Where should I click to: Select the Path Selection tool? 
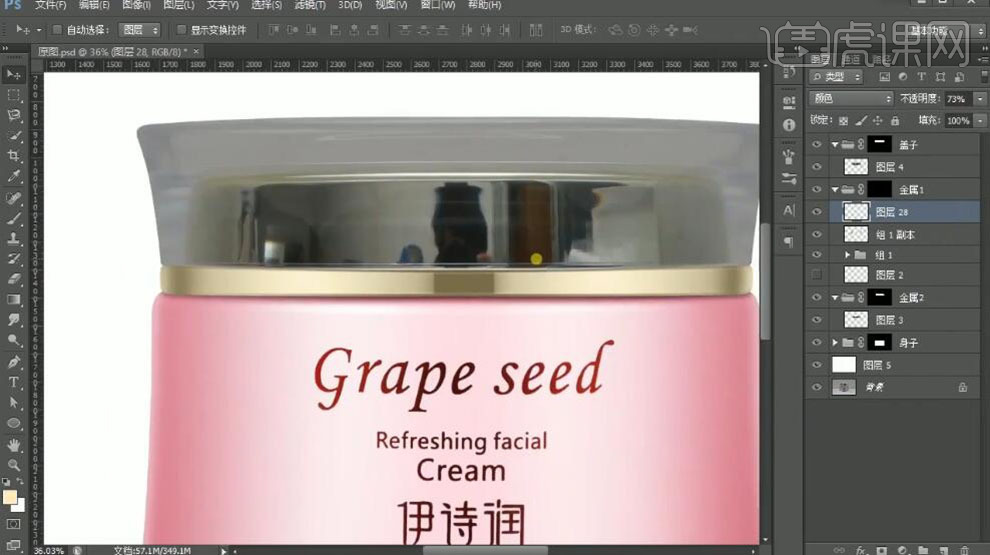(13, 403)
